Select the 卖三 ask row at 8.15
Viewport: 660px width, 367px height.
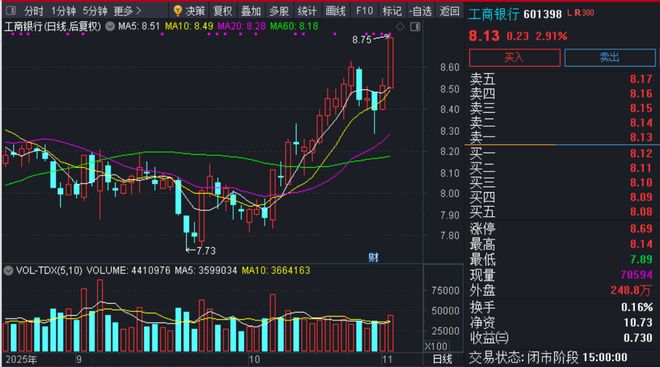[x=562, y=108]
